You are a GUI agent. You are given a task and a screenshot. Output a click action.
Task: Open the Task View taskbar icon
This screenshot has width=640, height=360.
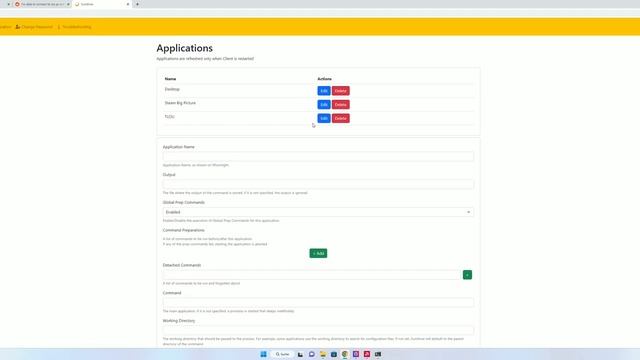pyautogui.click(x=300, y=354)
